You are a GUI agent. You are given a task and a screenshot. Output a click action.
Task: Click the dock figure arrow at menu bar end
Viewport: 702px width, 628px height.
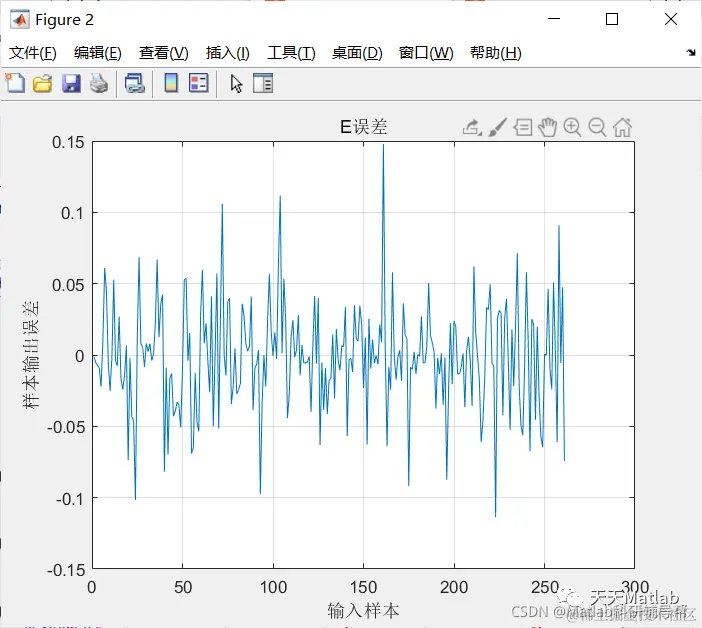click(691, 53)
